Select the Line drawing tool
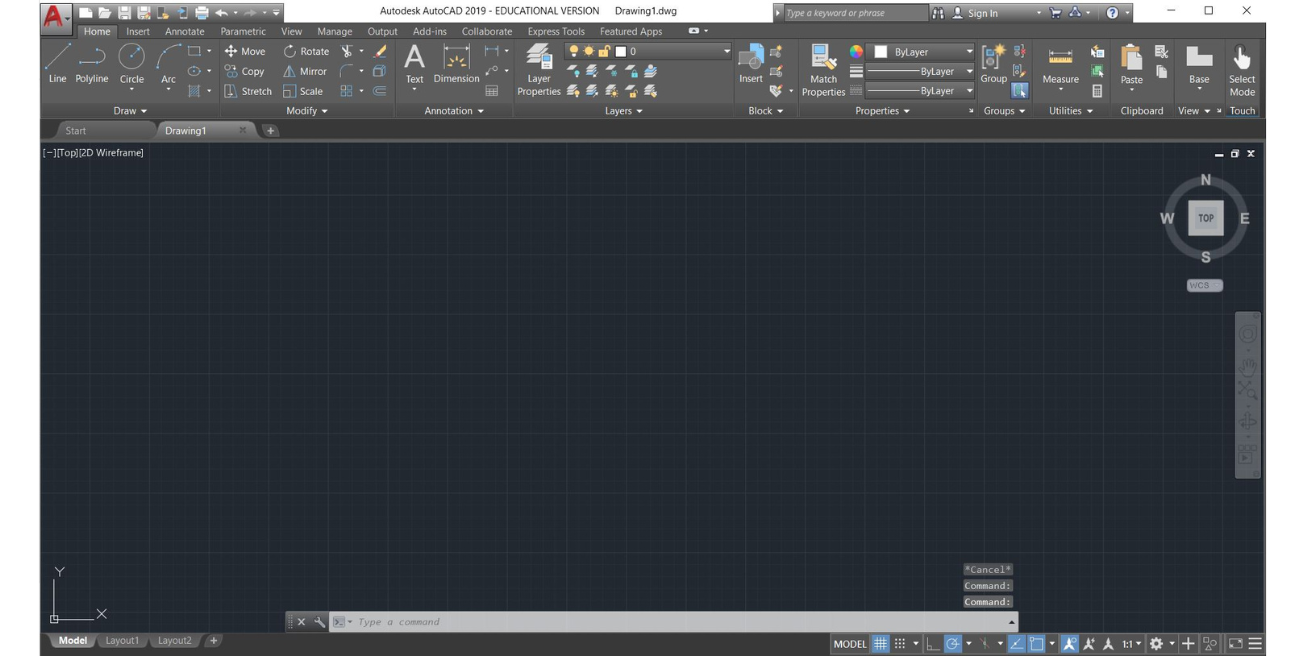1305x656 pixels. (x=58, y=64)
